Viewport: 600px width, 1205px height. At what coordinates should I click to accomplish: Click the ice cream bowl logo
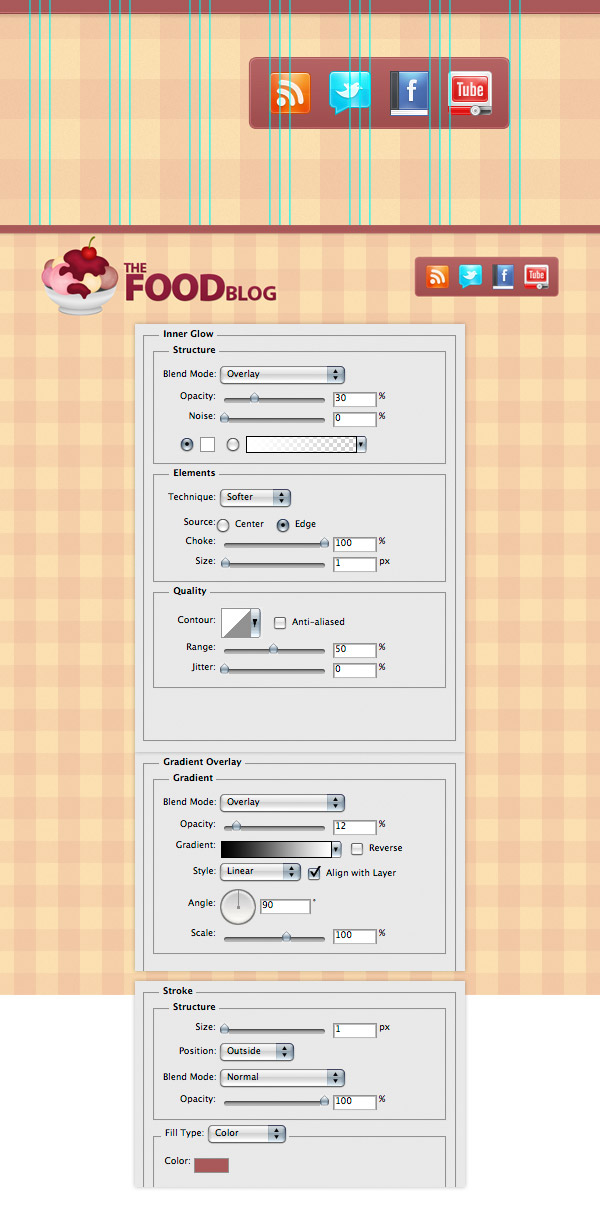tap(79, 278)
